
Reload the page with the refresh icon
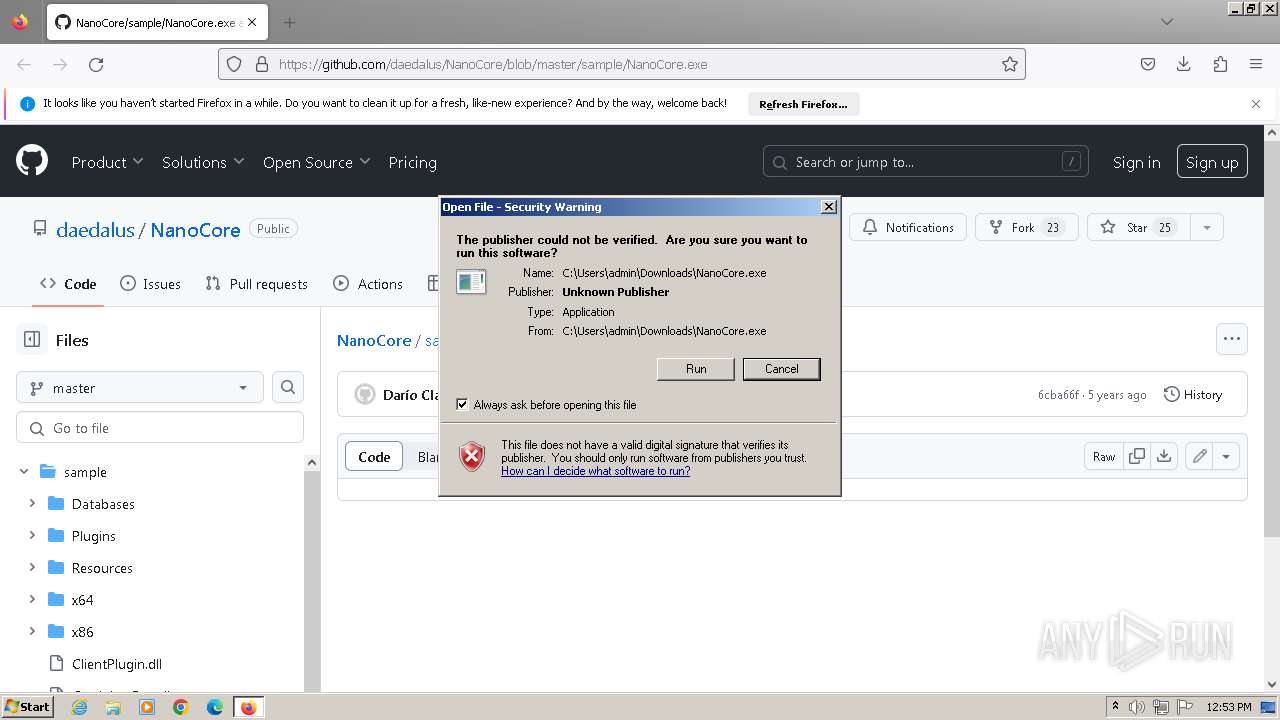[96, 64]
